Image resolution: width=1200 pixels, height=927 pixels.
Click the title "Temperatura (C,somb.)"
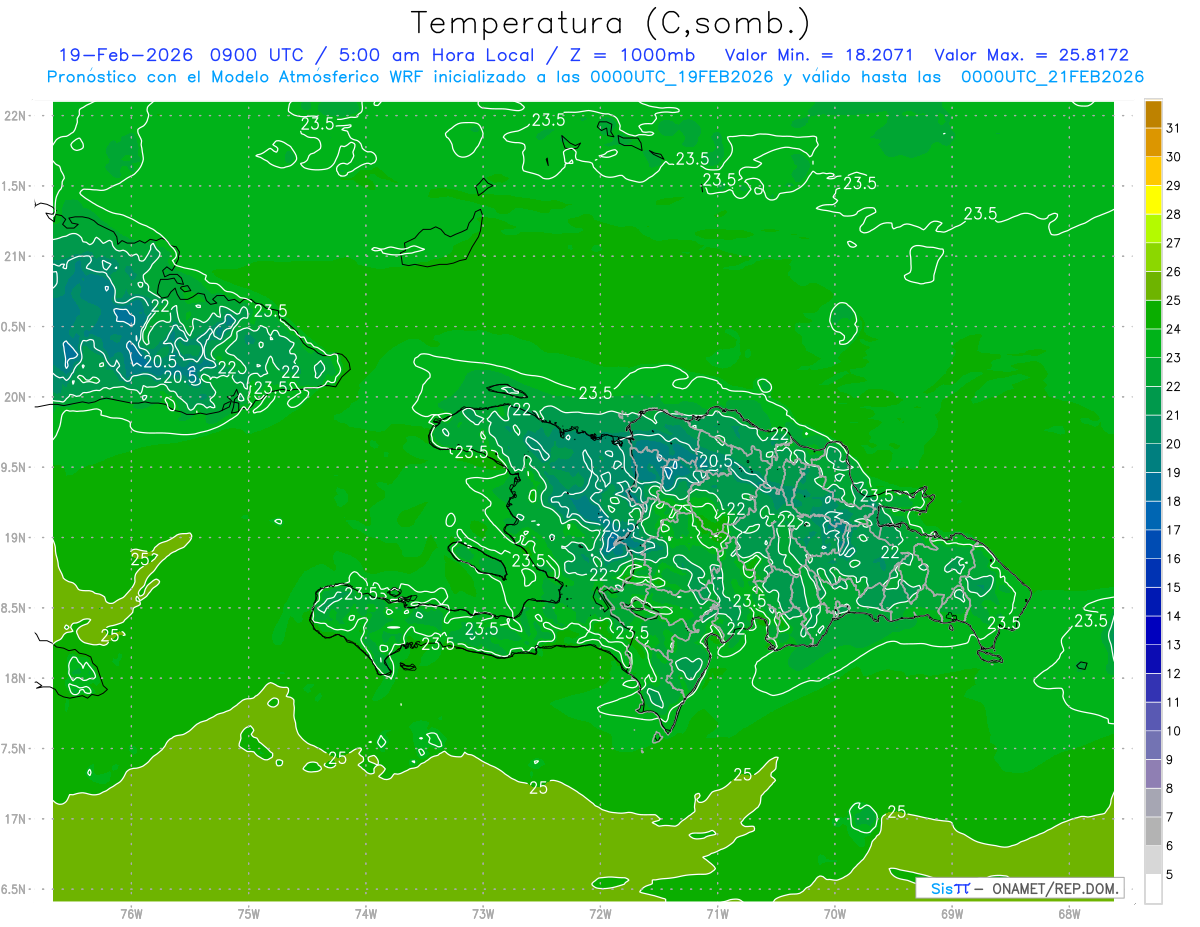pyautogui.click(x=611, y=23)
